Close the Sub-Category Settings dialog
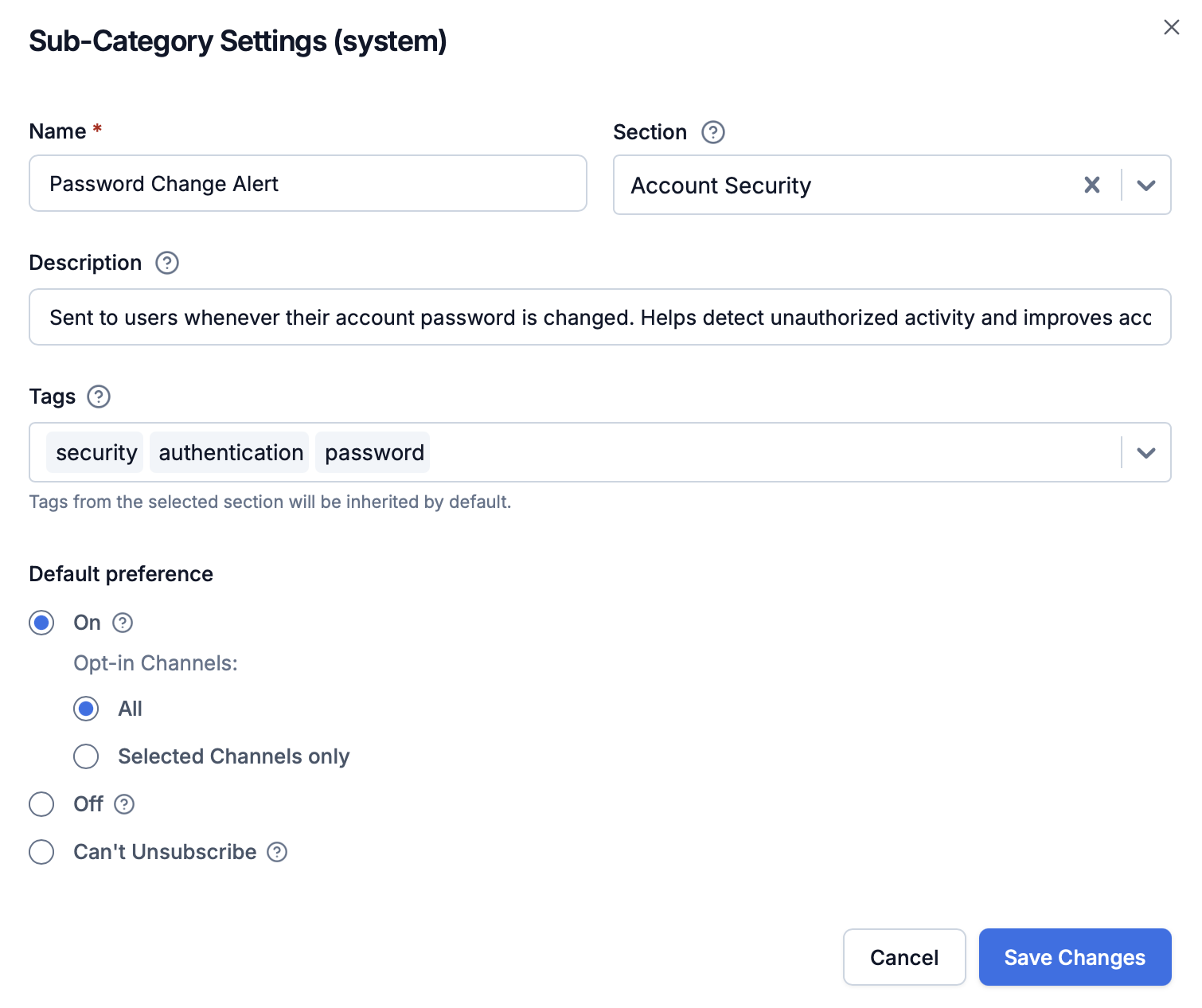The height and width of the screenshot is (1008, 1202). tap(1171, 27)
